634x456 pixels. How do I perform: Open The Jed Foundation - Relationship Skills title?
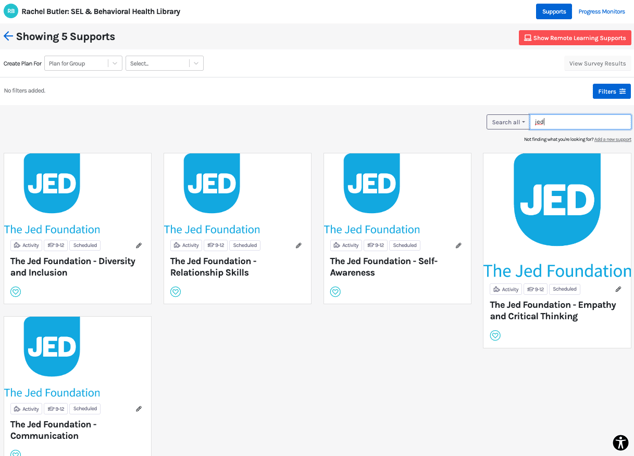pyautogui.click(x=213, y=267)
